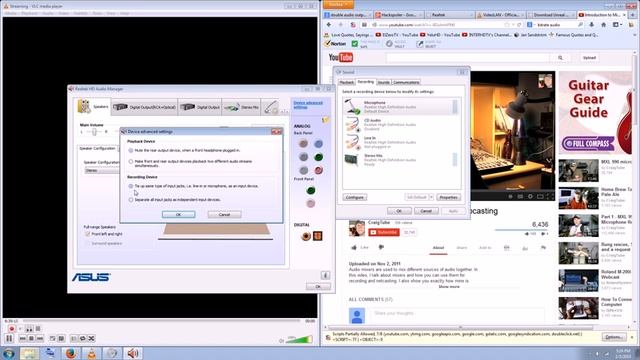Open the Speakers tab in Realtek Audio Manager

[93, 107]
